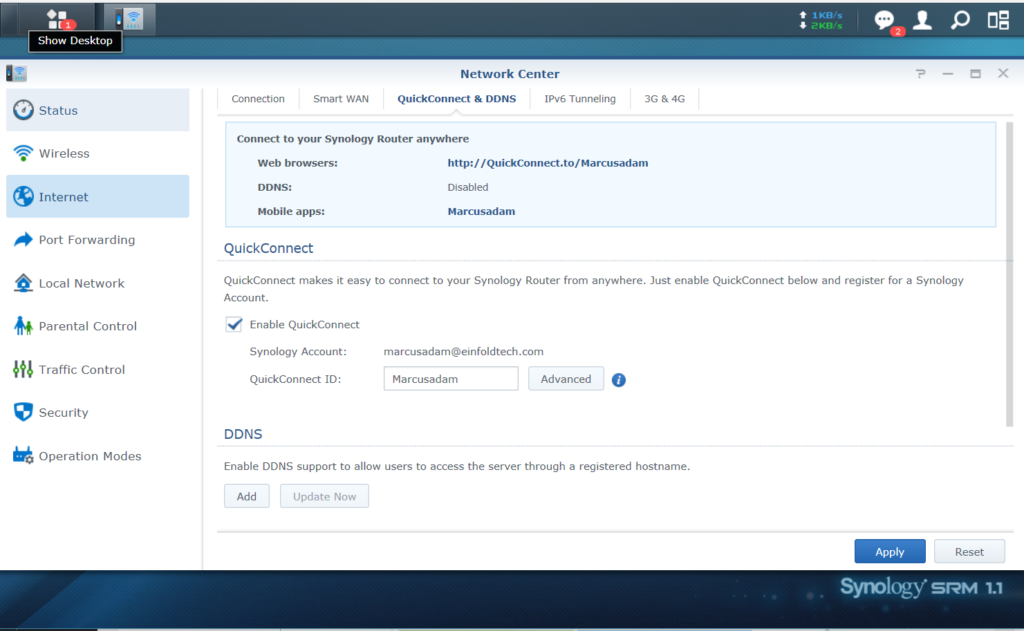
Task: Open the Network Center help question mark
Action: [921, 74]
